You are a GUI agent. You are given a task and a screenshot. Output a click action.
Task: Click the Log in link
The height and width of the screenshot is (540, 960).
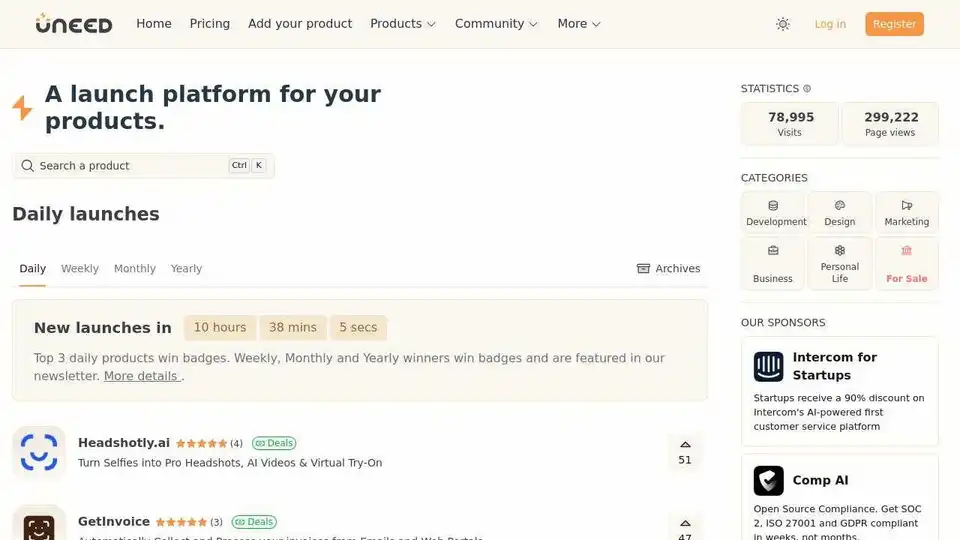click(830, 24)
